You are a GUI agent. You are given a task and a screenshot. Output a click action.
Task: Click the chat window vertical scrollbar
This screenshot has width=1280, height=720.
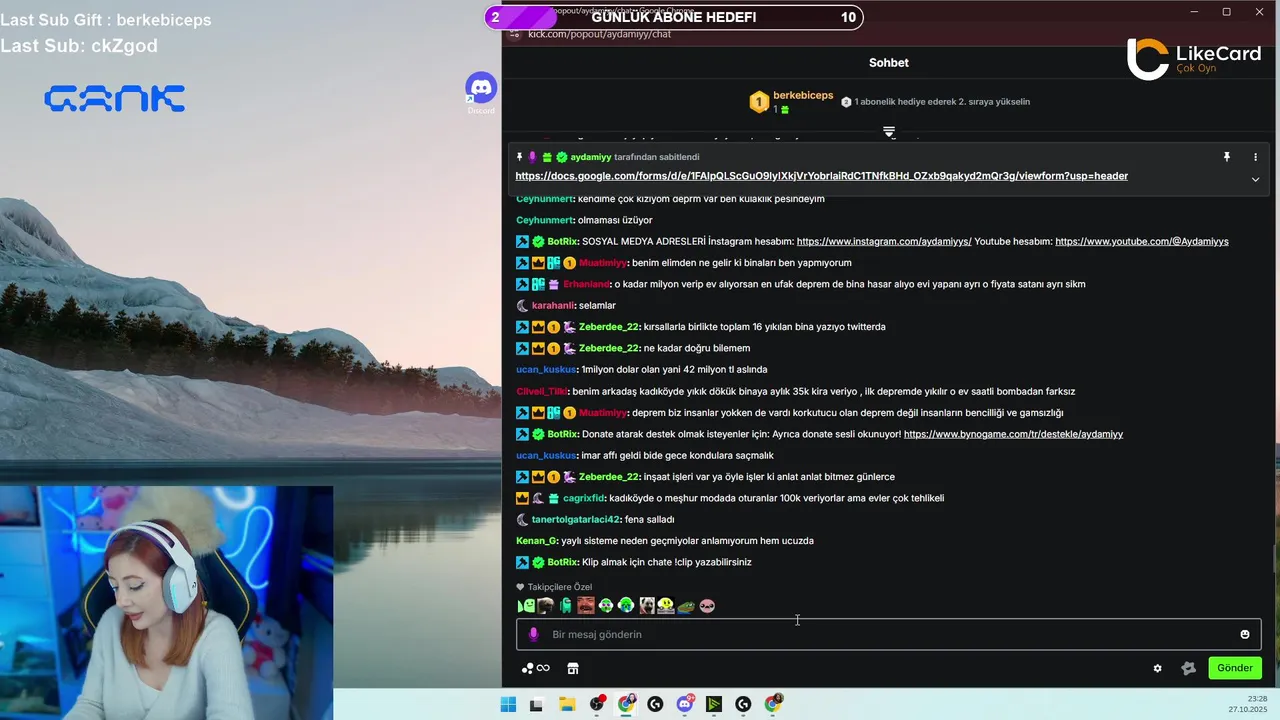point(1273,557)
